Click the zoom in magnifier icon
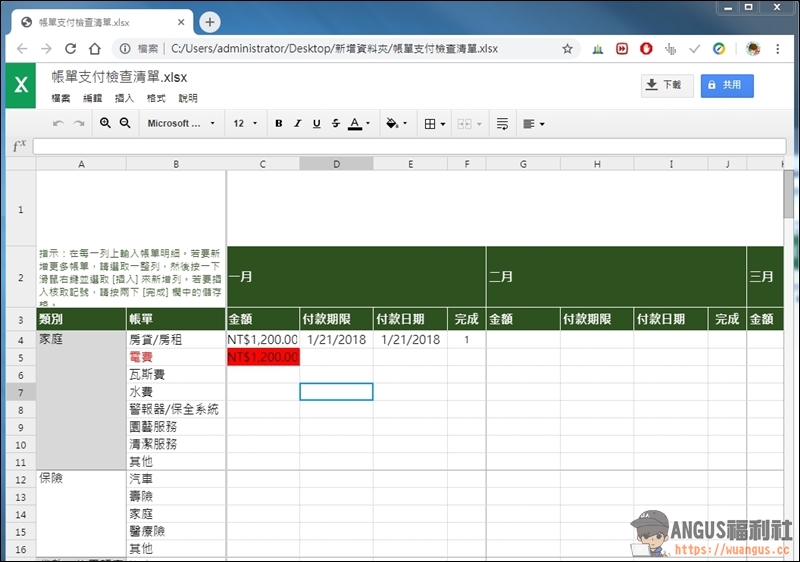Image resolution: width=800 pixels, height=562 pixels. pyautogui.click(x=105, y=123)
